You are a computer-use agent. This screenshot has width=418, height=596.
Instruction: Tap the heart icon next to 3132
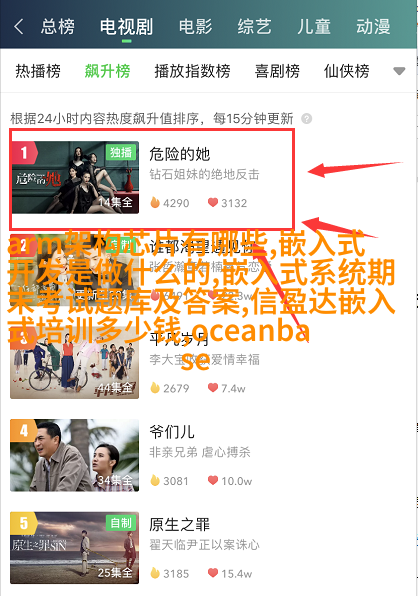213,202
